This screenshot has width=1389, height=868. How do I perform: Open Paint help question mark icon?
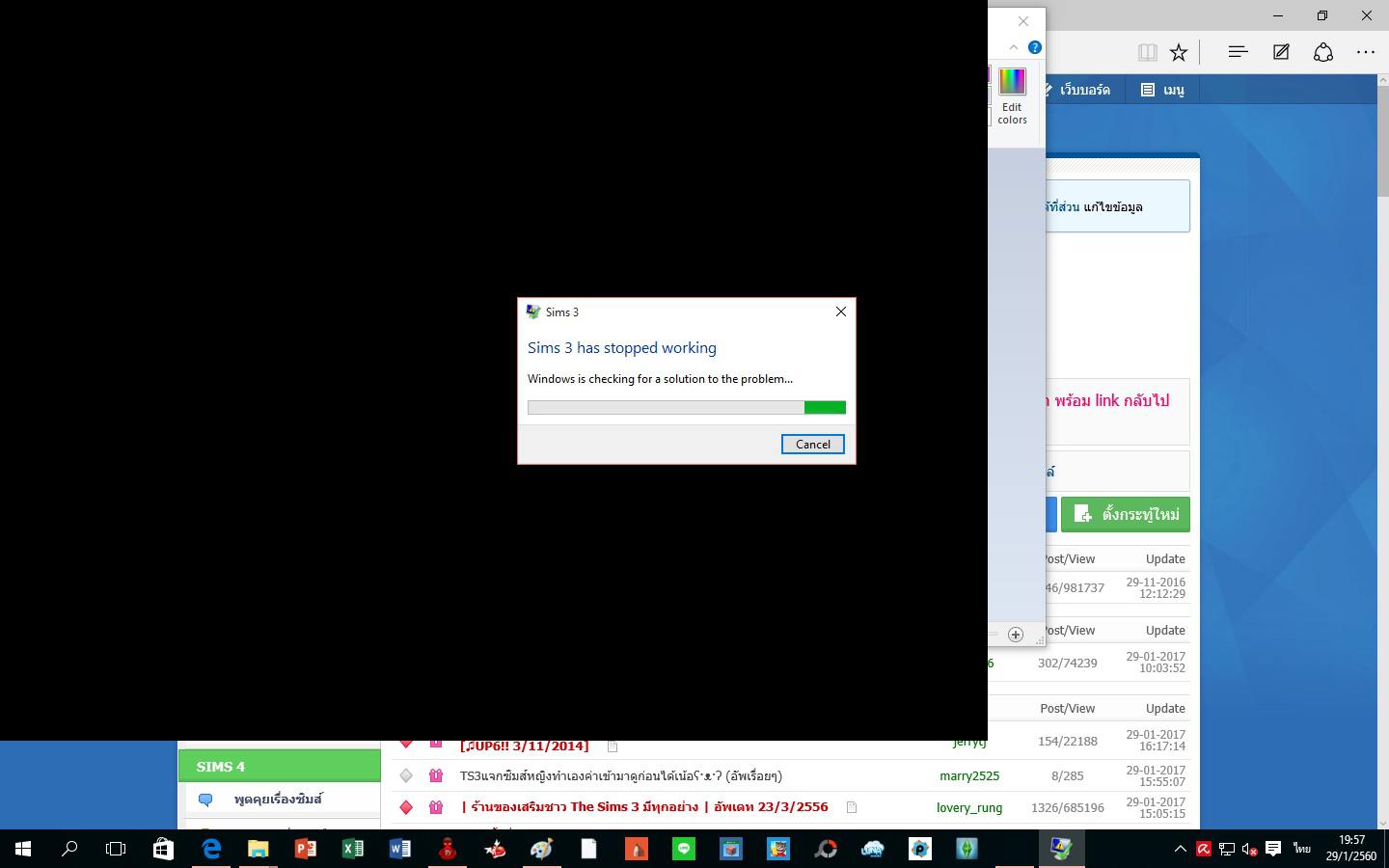pyautogui.click(x=1034, y=47)
